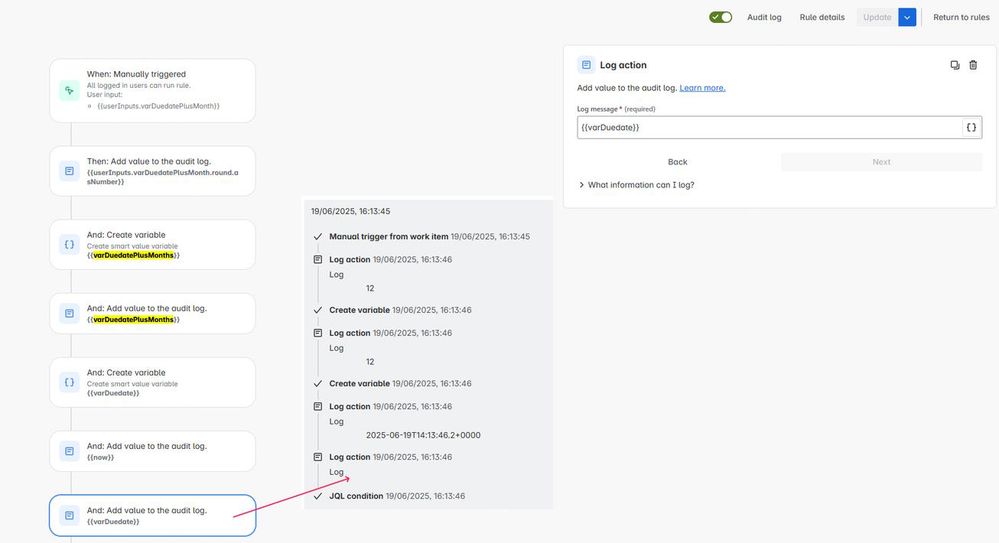The image size is (999, 543).
Task: Click checkmark beside second Create variable entry
Action: [318, 384]
